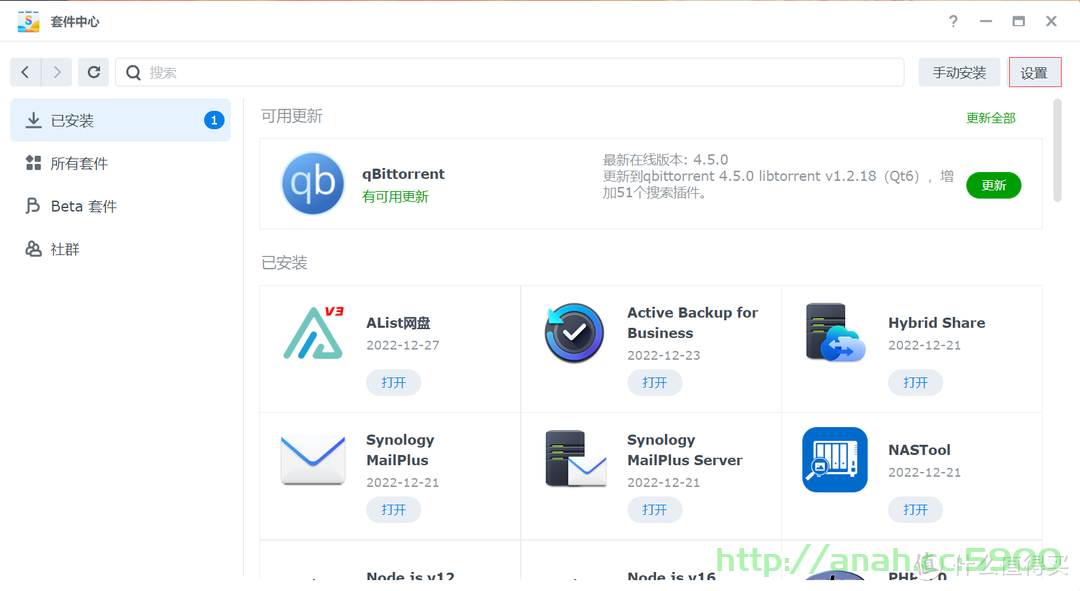1080x591 pixels.
Task: Minimize the Package Center window
Action: (x=986, y=21)
